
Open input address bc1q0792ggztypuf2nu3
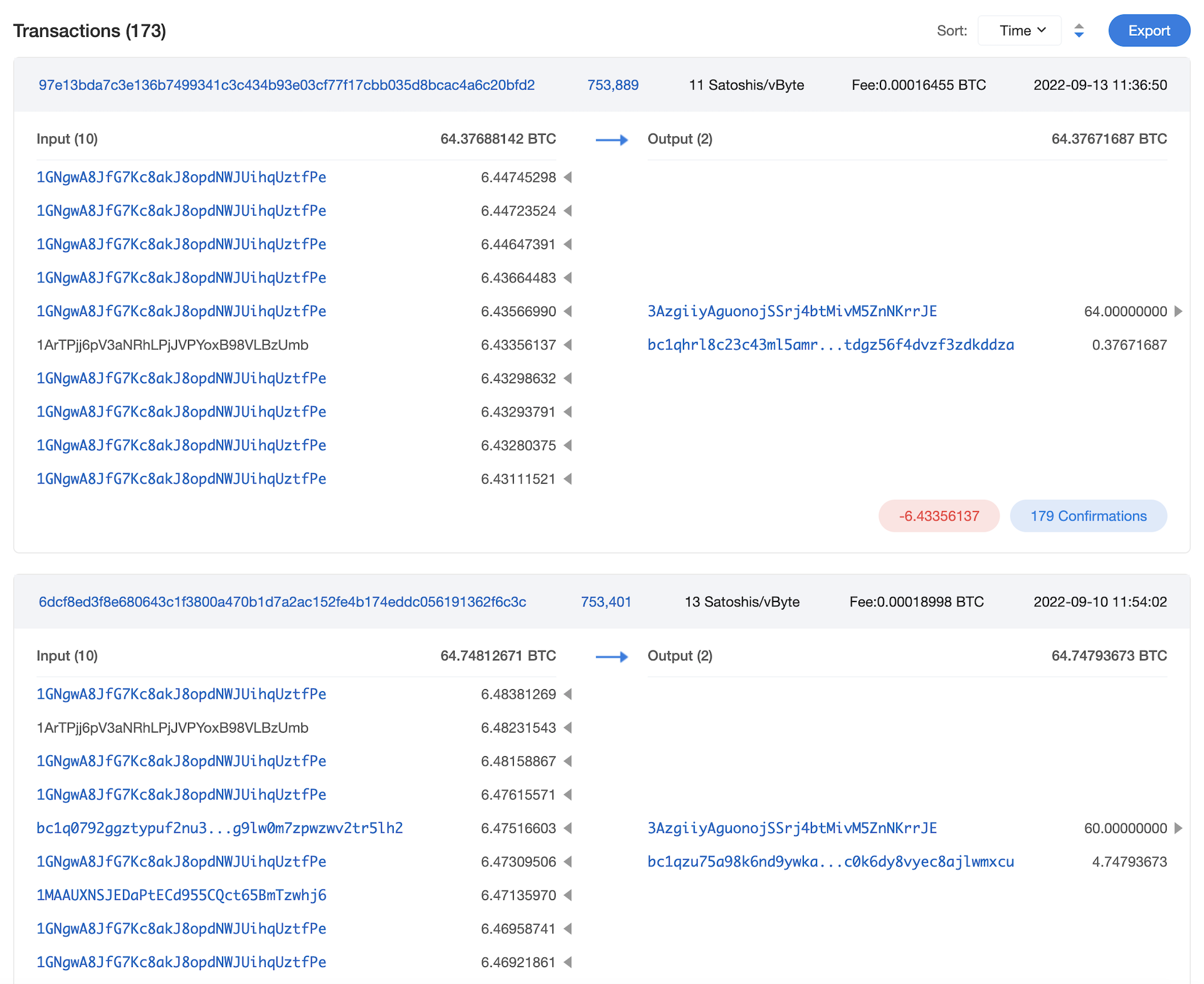(x=219, y=828)
